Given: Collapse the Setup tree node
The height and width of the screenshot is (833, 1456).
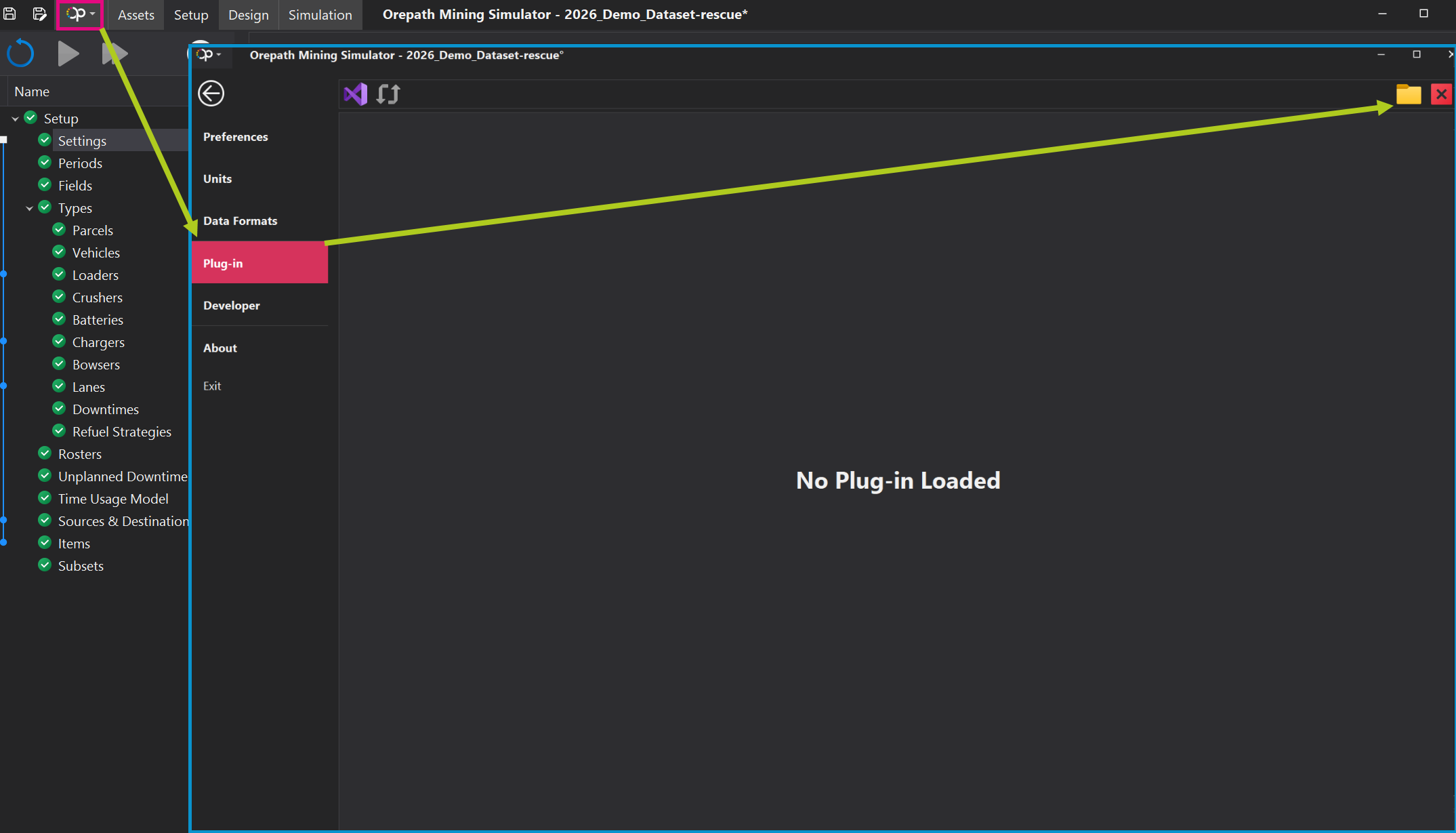Looking at the screenshot, I should click(15, 119).
